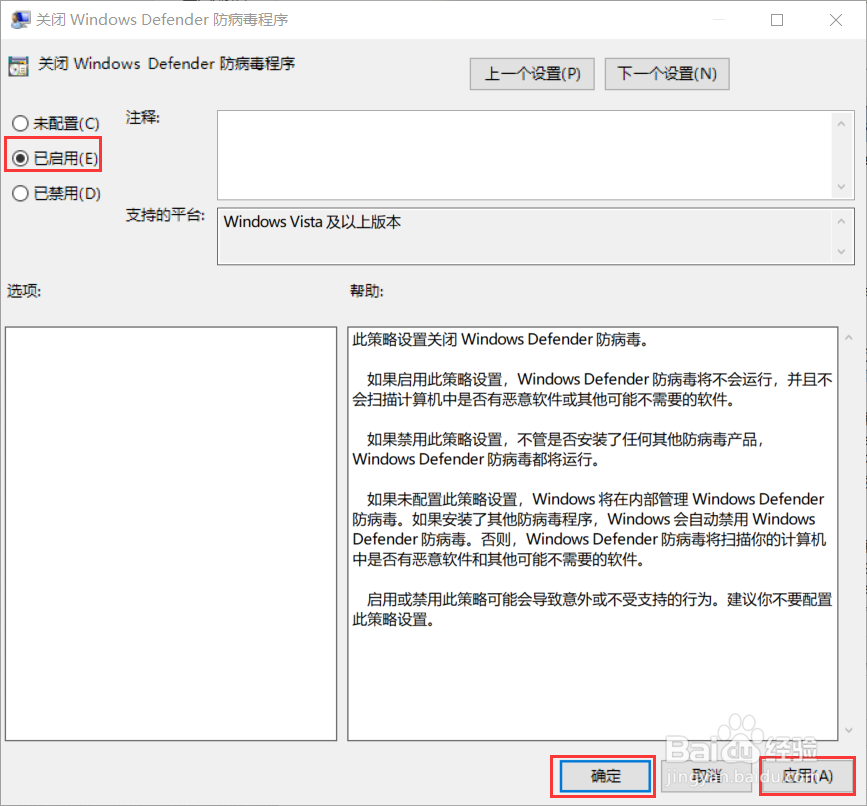Click the 'Windows Vista 及以上版本' platform text

312,222
